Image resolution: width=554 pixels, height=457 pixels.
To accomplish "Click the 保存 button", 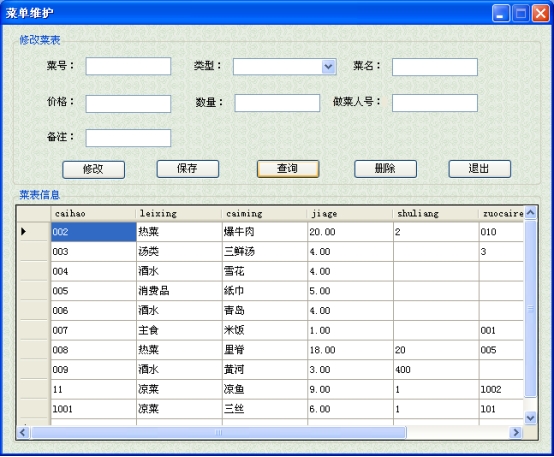I will (x=188, y=169).
